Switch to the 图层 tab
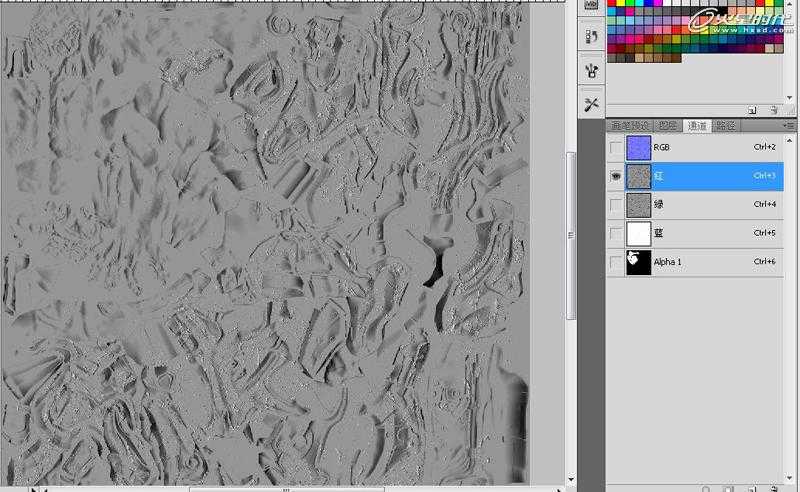 (x=668, y=125)
